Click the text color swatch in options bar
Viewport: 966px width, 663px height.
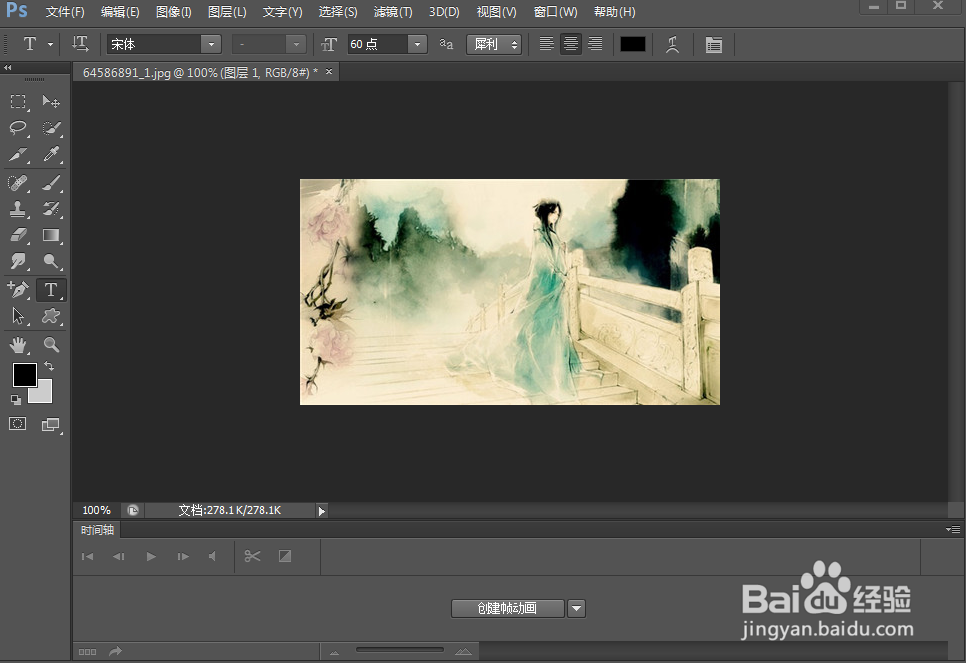[633, 44]
